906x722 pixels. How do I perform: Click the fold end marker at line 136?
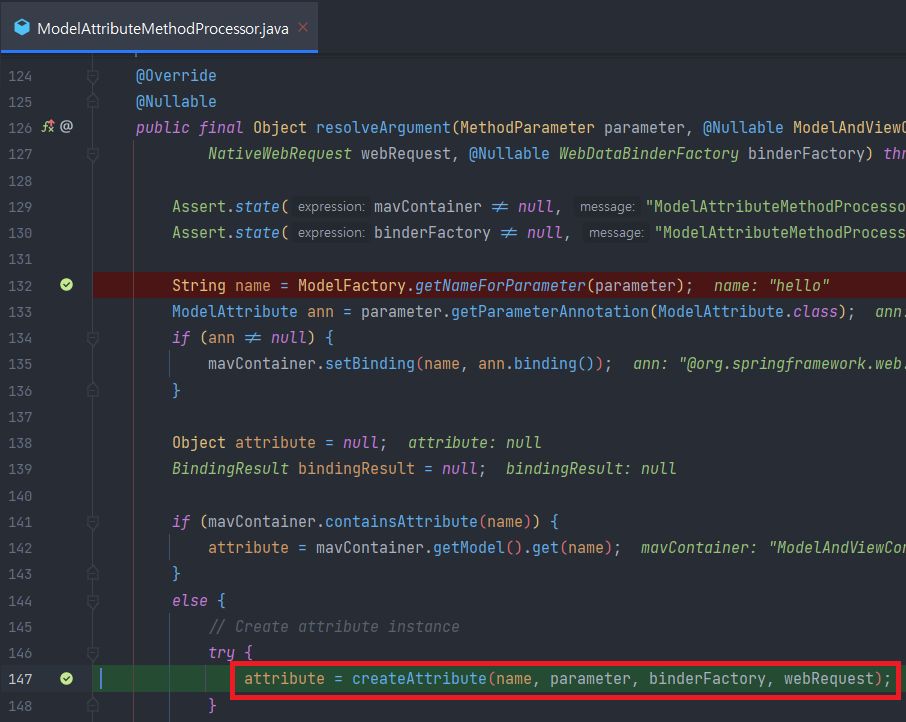pyautogui.click(x=92, y=390)
